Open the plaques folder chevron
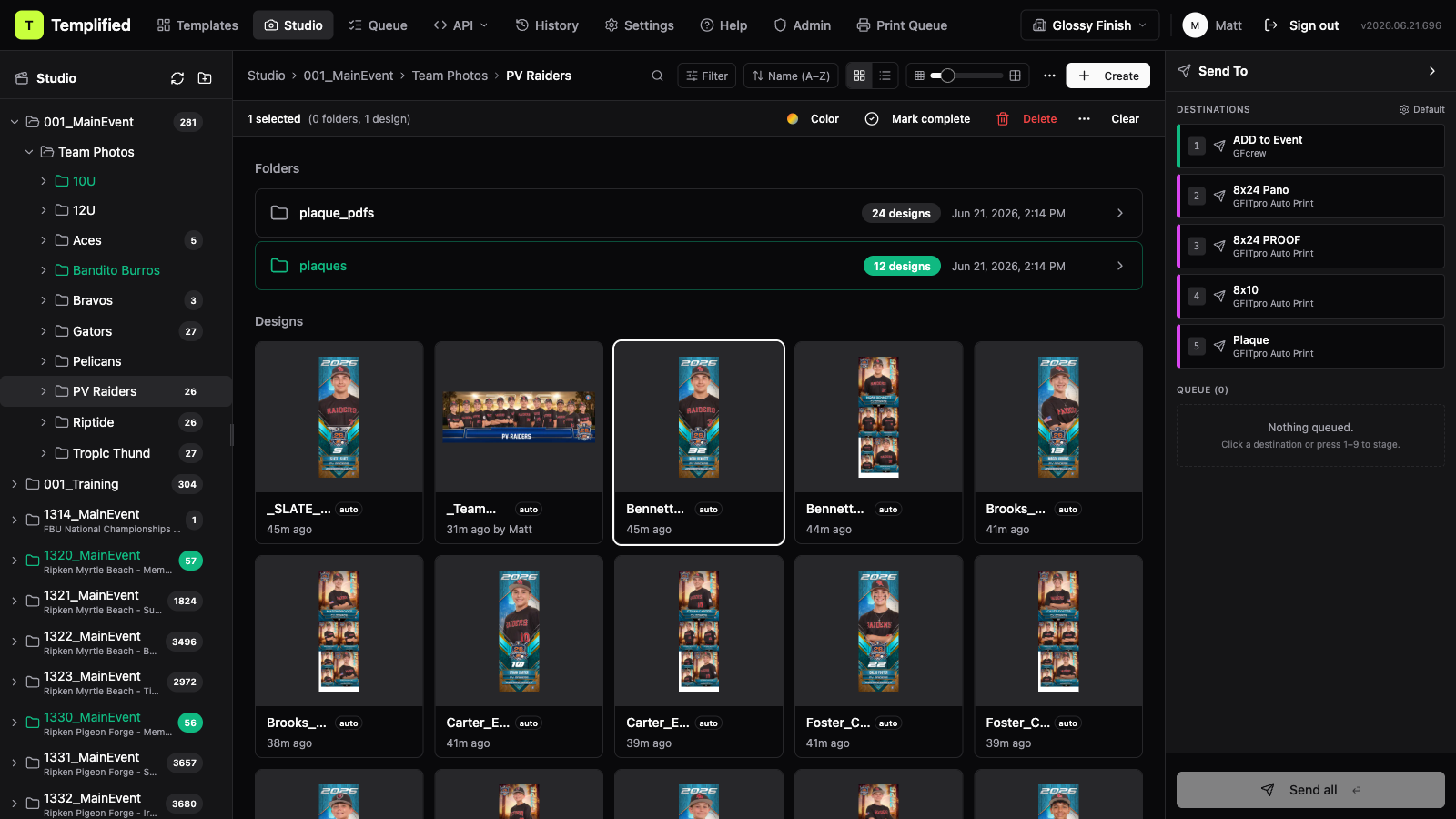The height and width of the screenshot is (819, 1456). click(1120, 266)
